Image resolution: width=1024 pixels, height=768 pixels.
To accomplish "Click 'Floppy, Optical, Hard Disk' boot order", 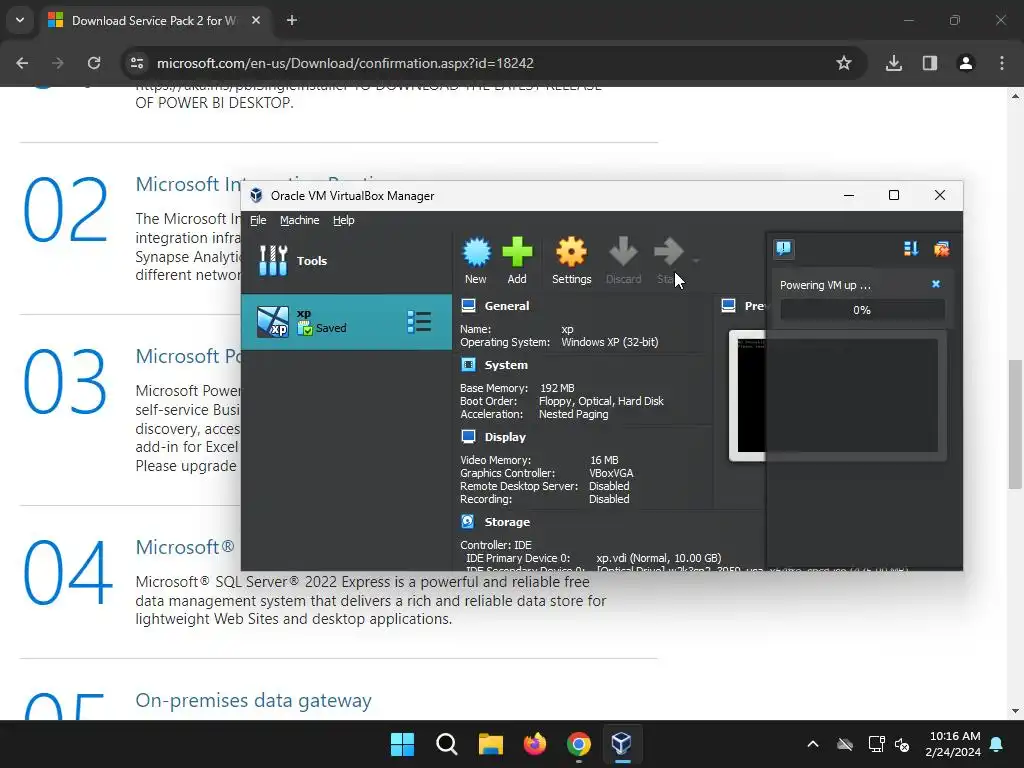I will pos(601,401).
